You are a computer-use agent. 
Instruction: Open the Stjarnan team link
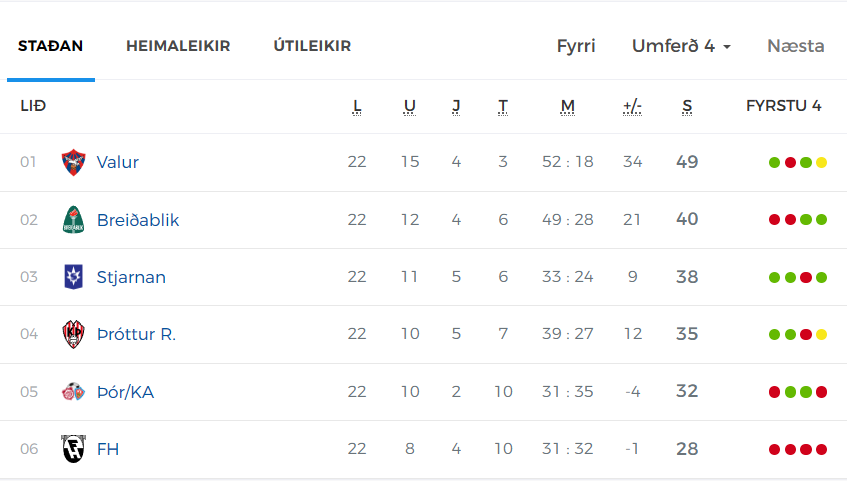click(131, 277)
